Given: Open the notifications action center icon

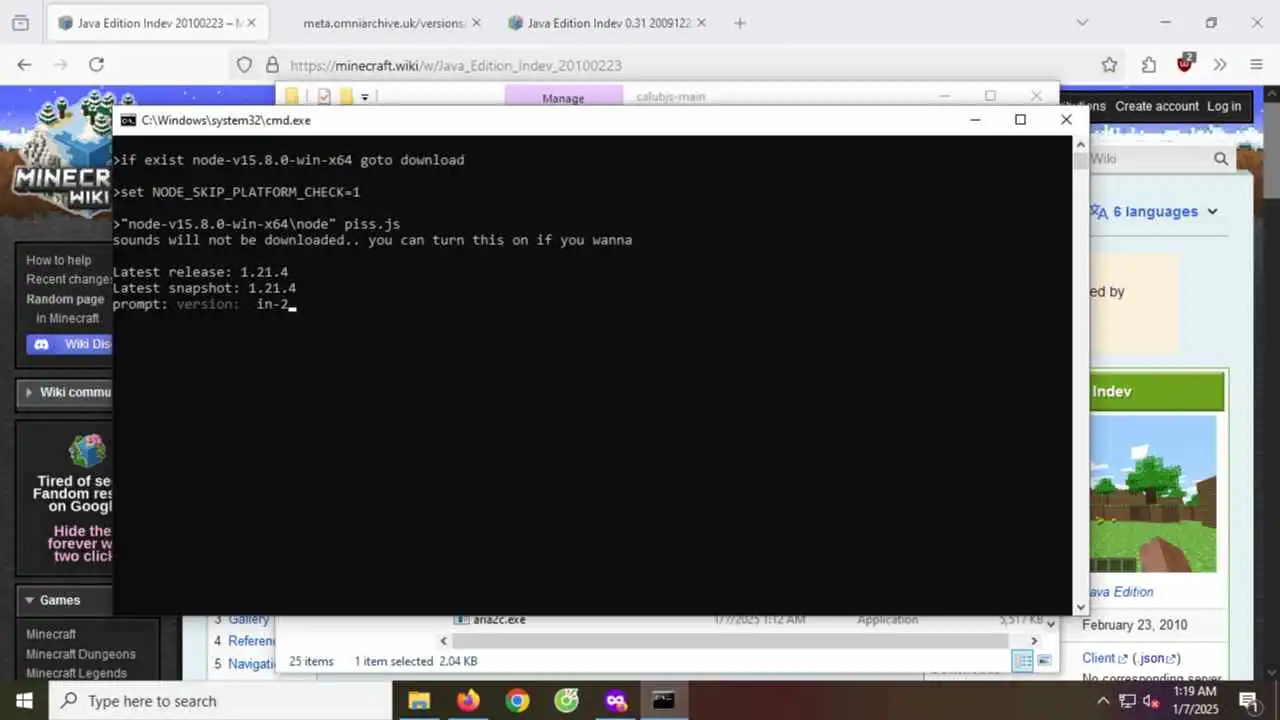Looking at the screenshot, I should point(1249,701).
